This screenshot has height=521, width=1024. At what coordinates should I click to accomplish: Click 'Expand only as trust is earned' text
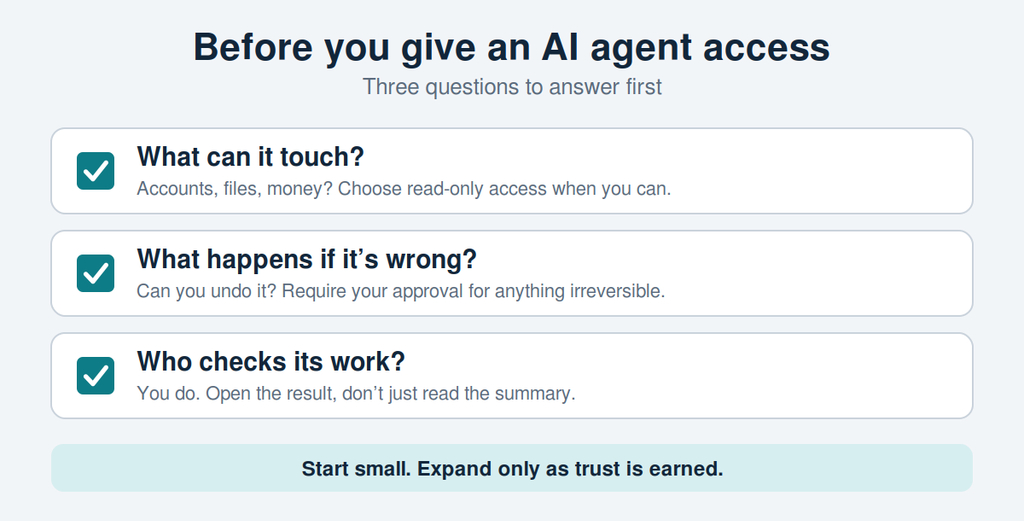point(570,469)
